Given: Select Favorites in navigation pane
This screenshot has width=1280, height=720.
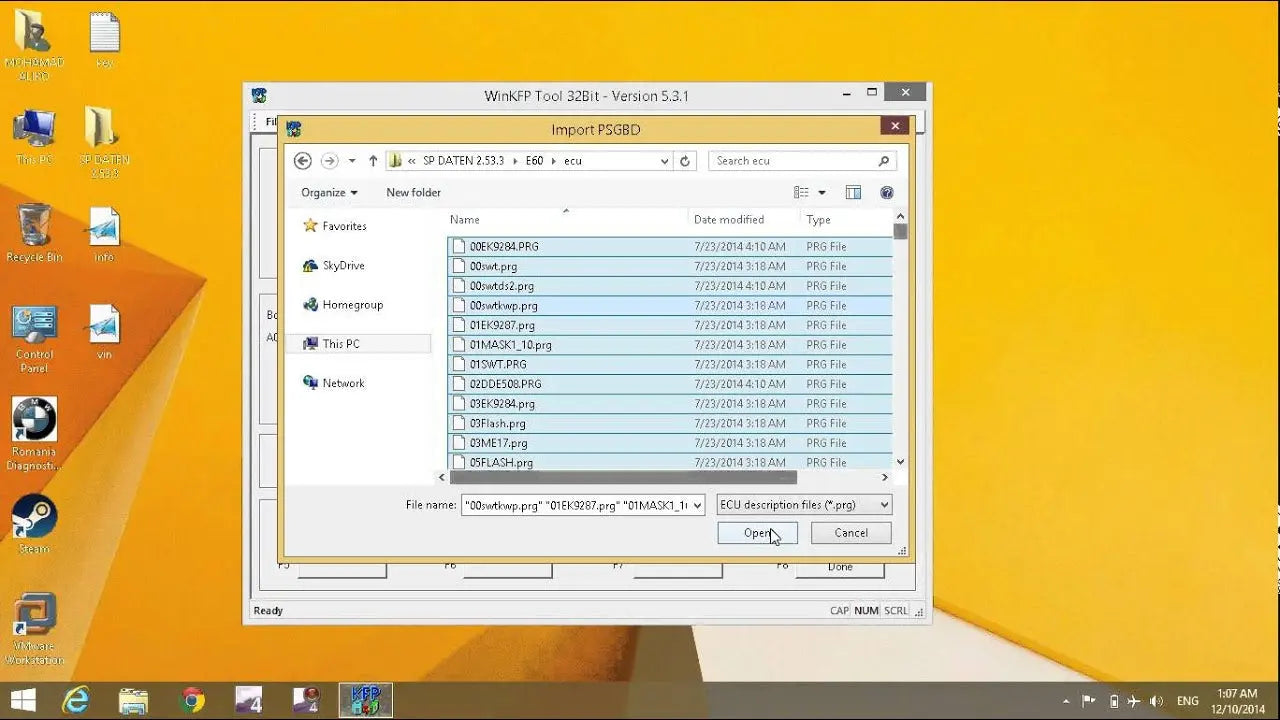Looking at the screenshot, I should pyautogui.click(x=335, y=226).
